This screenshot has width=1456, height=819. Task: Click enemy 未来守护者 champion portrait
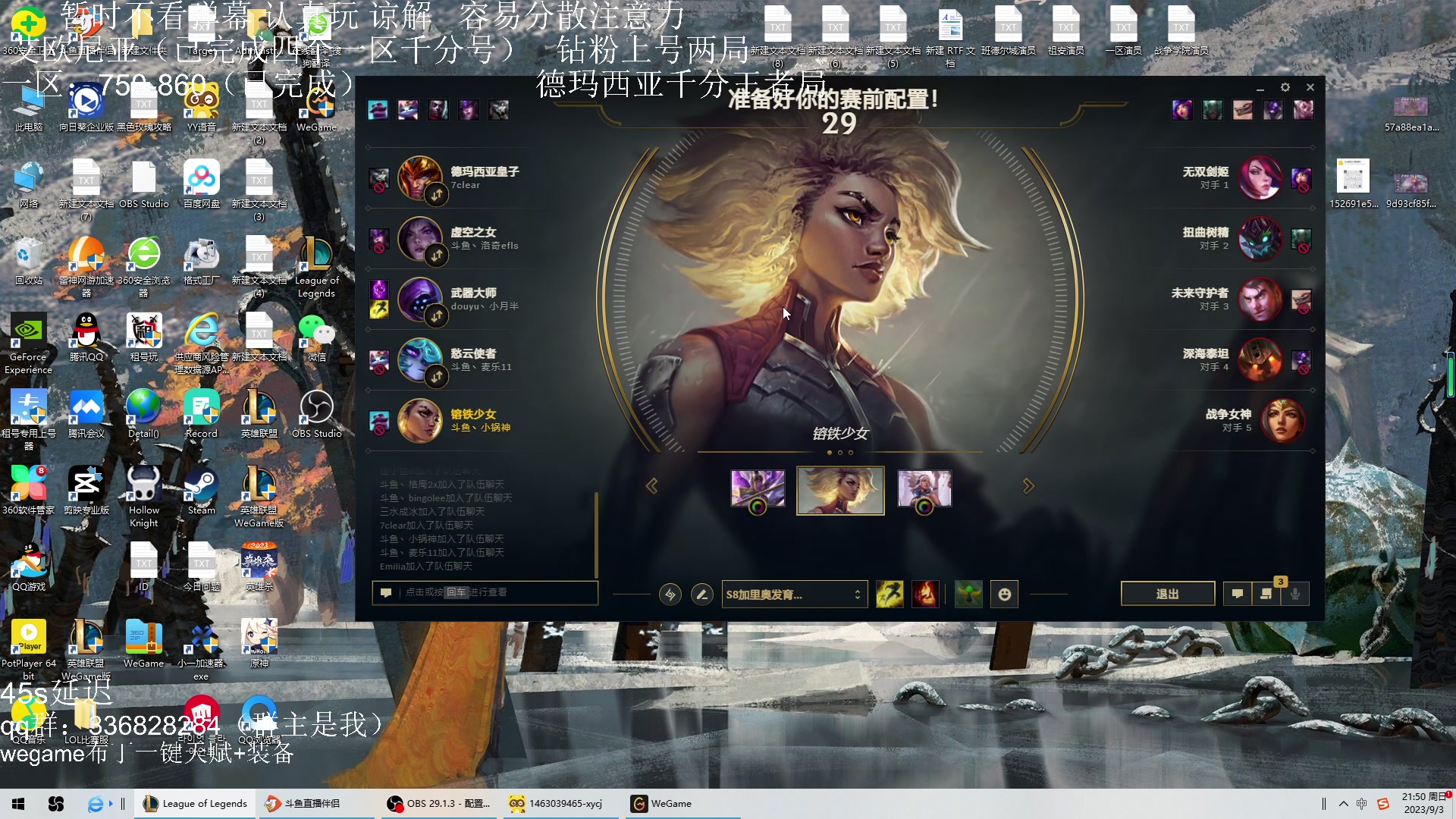[x=1260, y=300]
